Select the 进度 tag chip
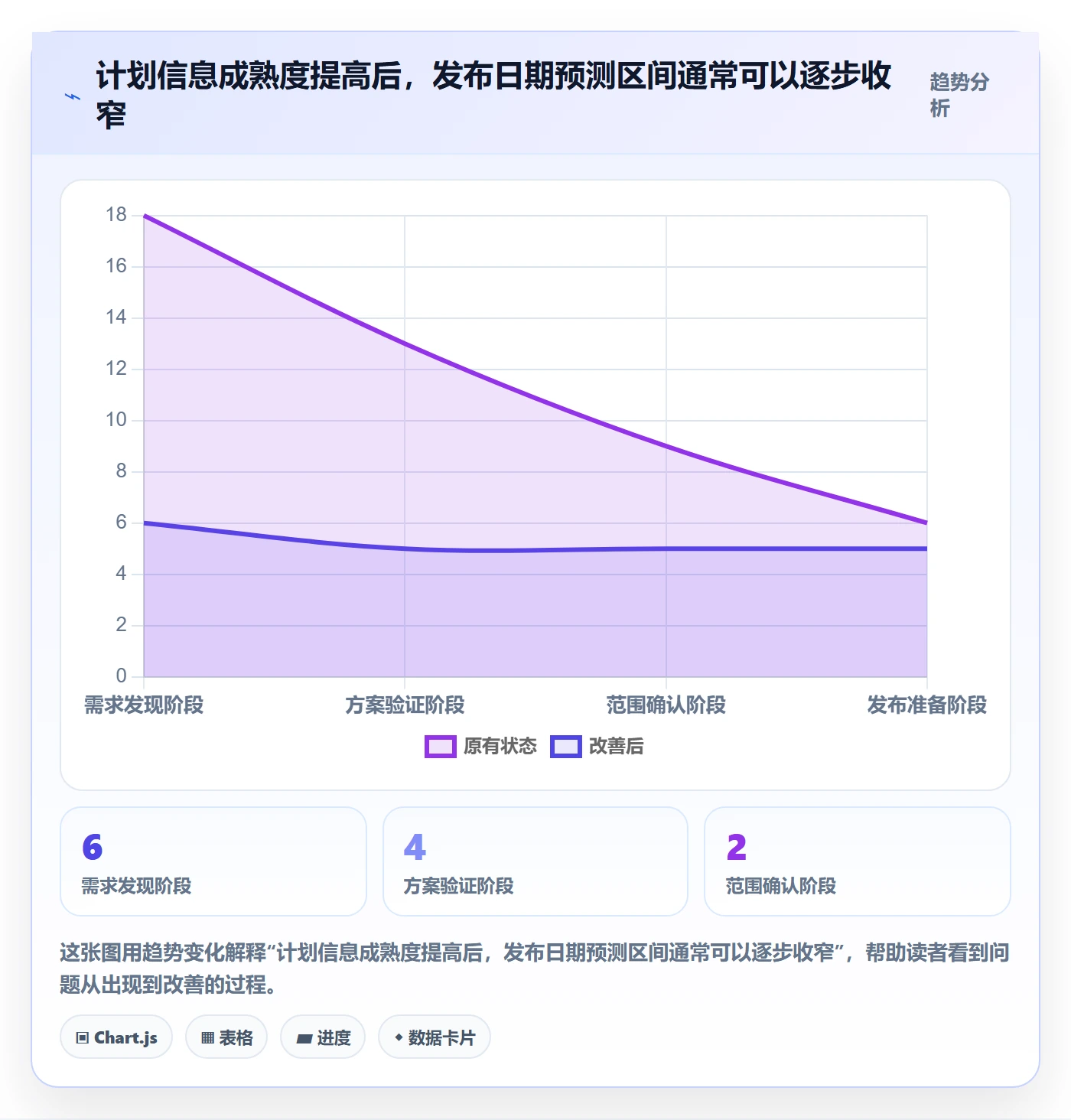Image resolution: width=1071 pixels, height=1120 pixels. coord(323,1037)
